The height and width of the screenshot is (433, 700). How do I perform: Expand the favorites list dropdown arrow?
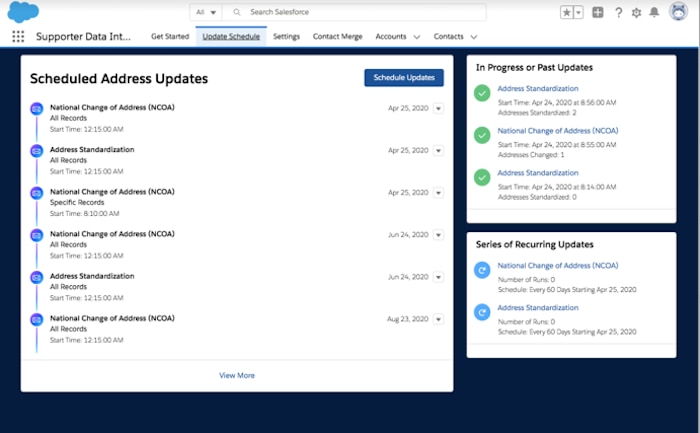(x=578, y=13)
